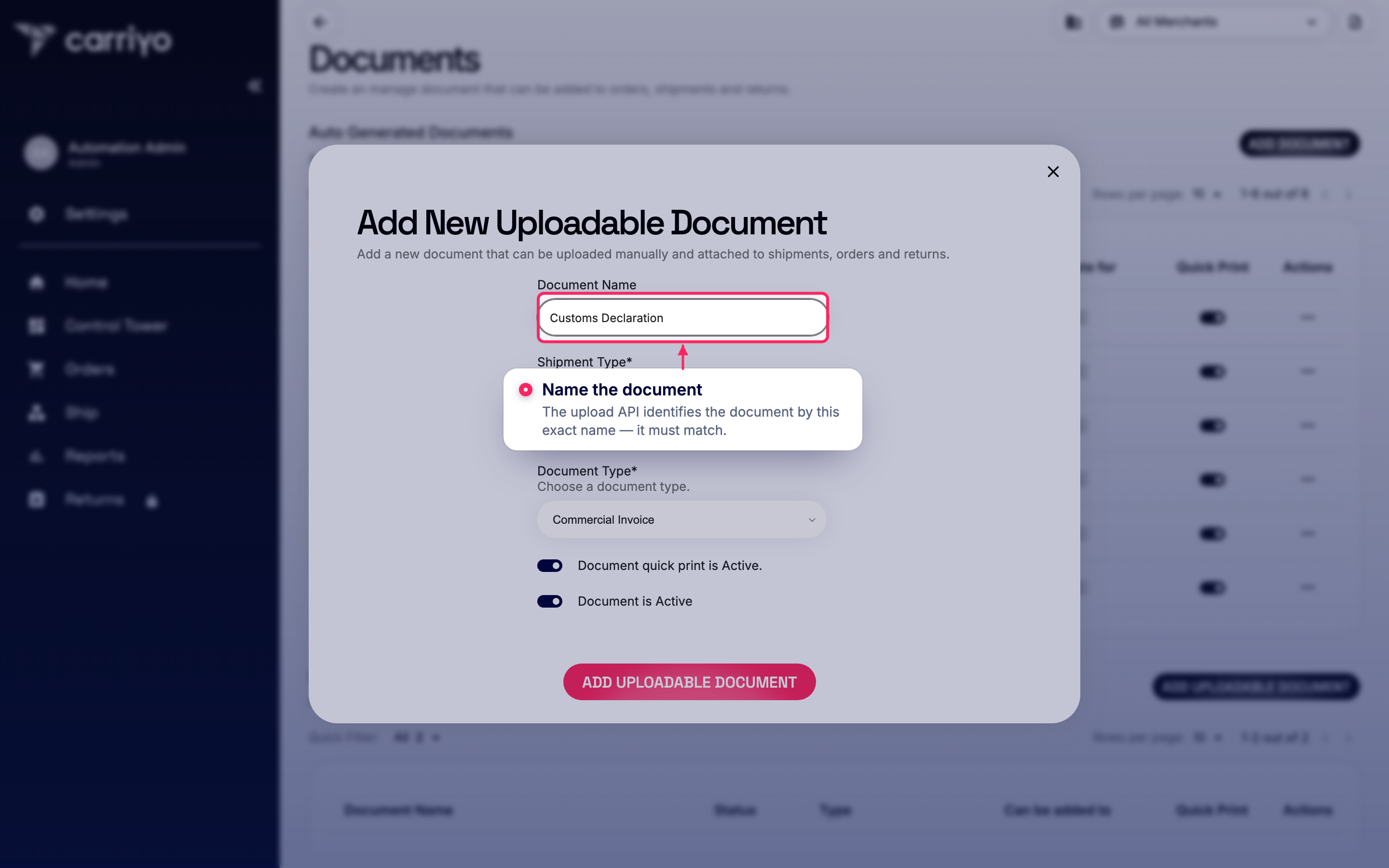Go to the Home menu item
1389x868 pixels.
click(x=86, y=282)
